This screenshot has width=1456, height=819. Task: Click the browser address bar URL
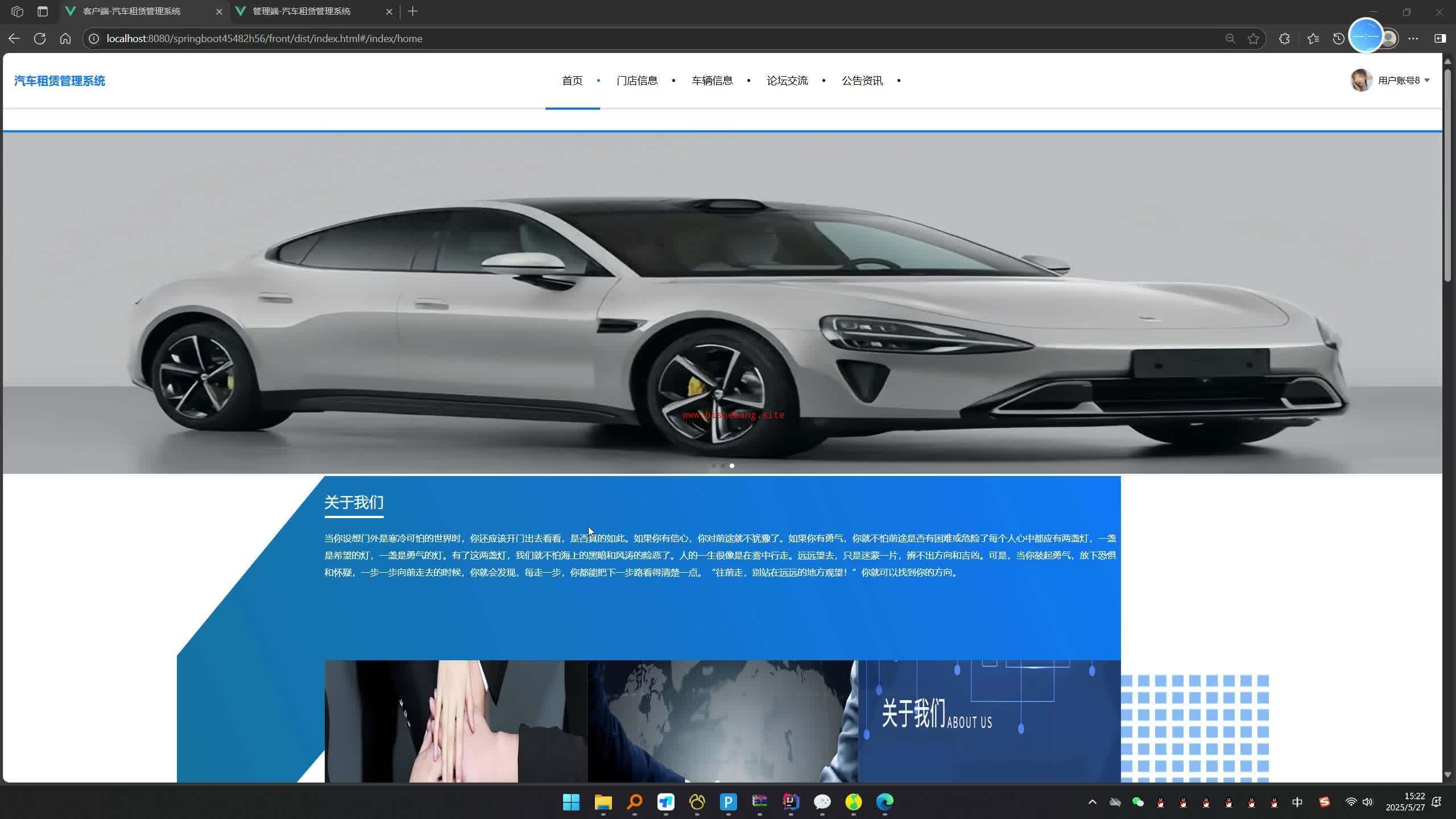tap(264, 39)
